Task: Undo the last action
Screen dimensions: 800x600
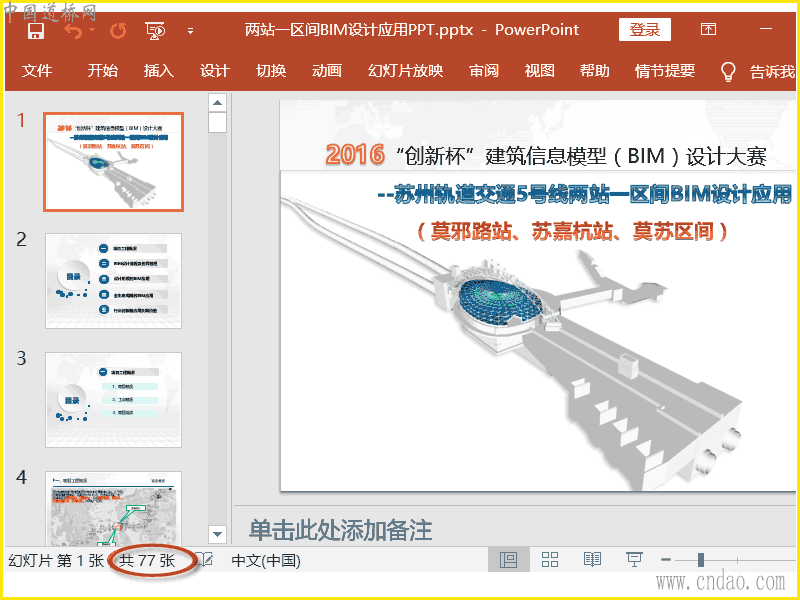Action: pyautogui.click(x=73, y=31)
